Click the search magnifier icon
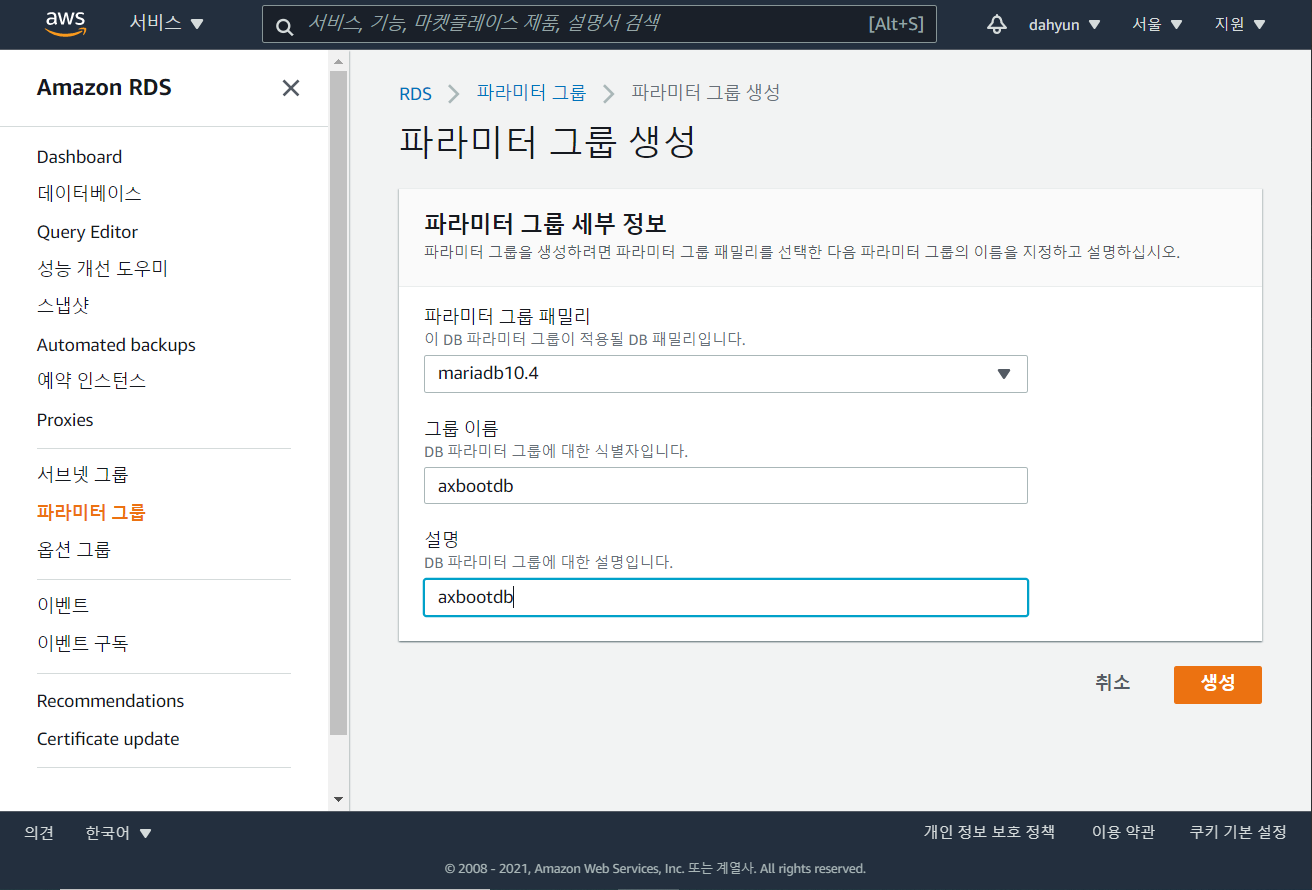1312x890 pixels. (x=285, y=25)
